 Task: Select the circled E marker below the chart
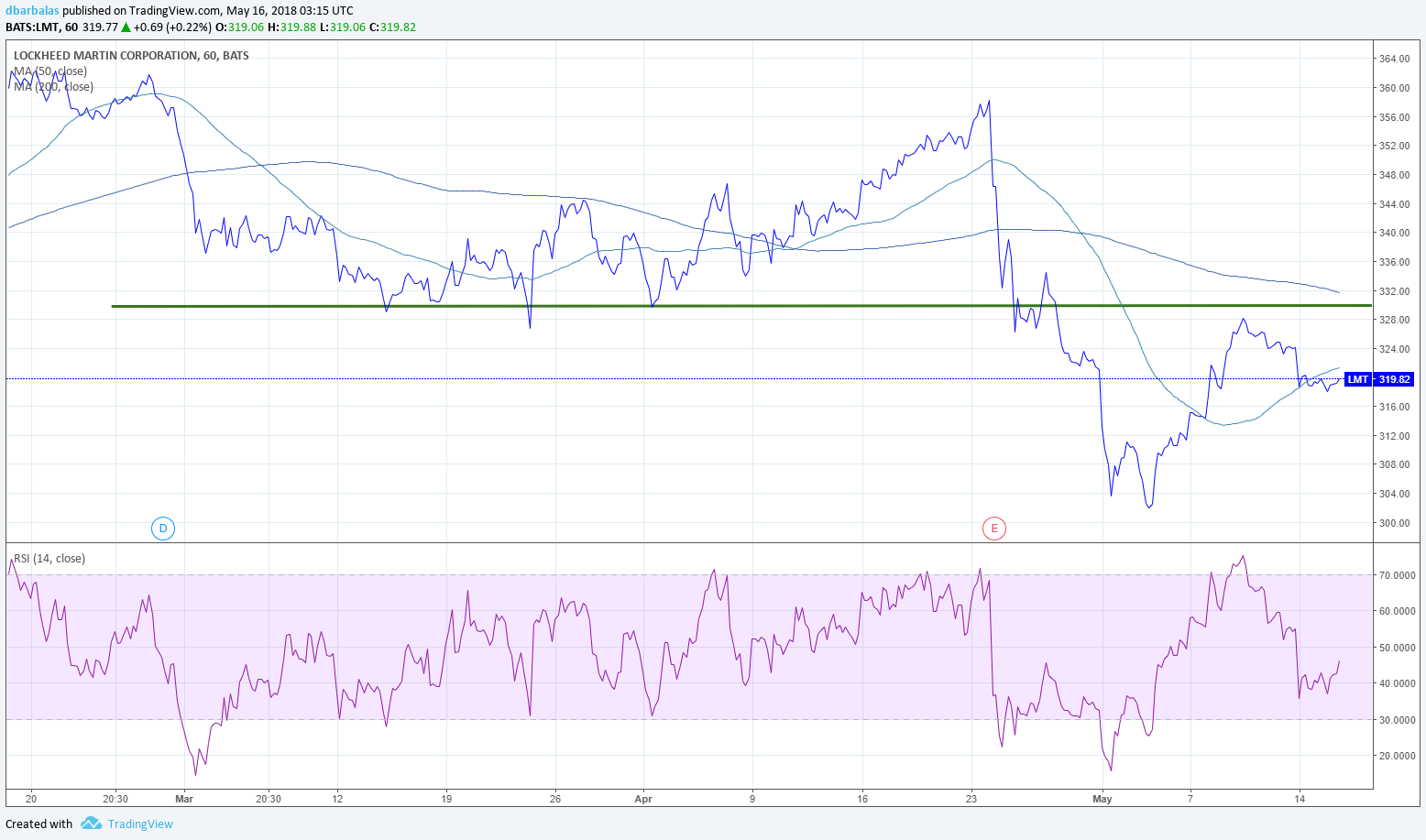pyautogui.click(x=994, y=528)
